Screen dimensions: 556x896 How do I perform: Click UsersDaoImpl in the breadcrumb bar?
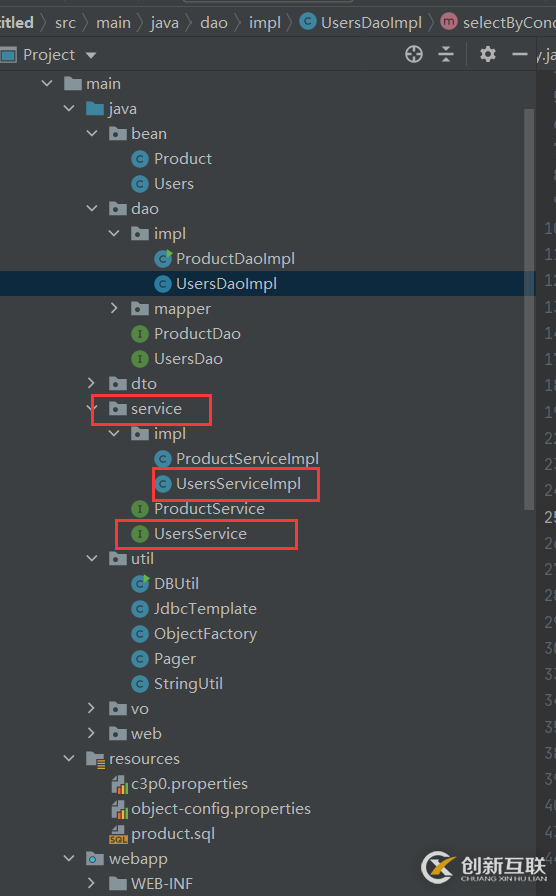[x=371, y=22]
